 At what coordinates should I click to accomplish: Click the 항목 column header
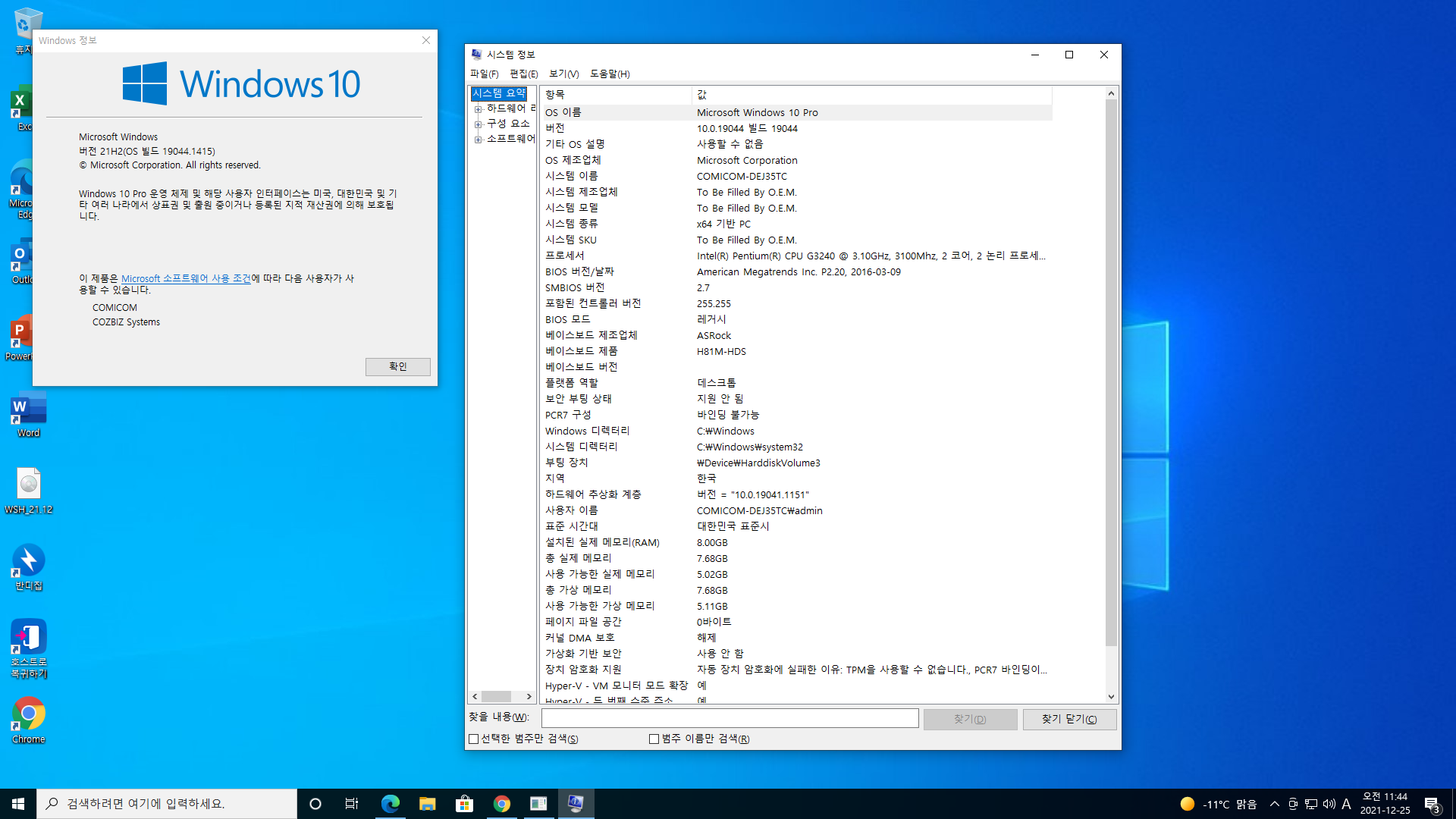(616, 95)
